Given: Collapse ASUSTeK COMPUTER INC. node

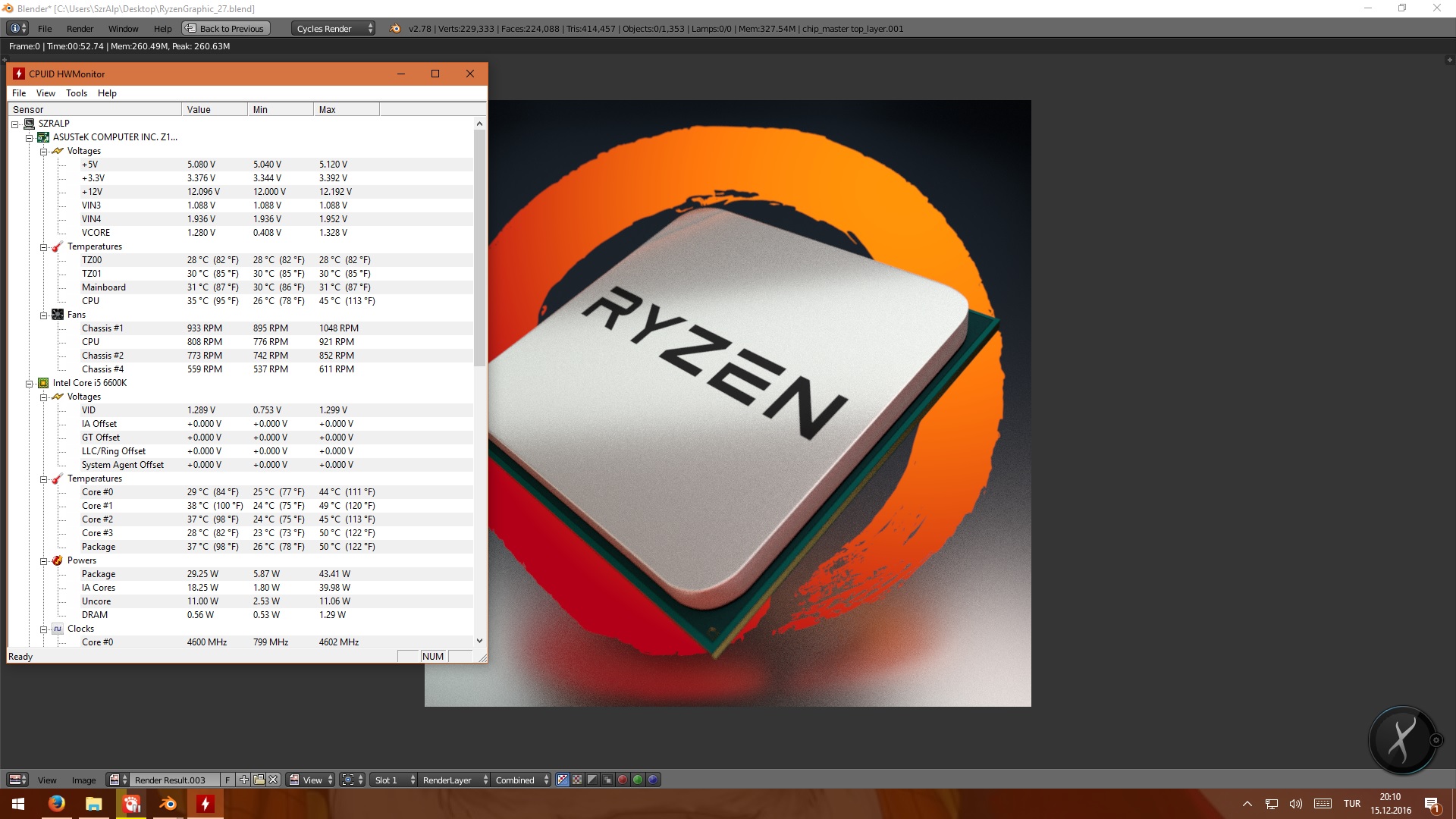Looking at the screenshot, I should click(29, 137).
